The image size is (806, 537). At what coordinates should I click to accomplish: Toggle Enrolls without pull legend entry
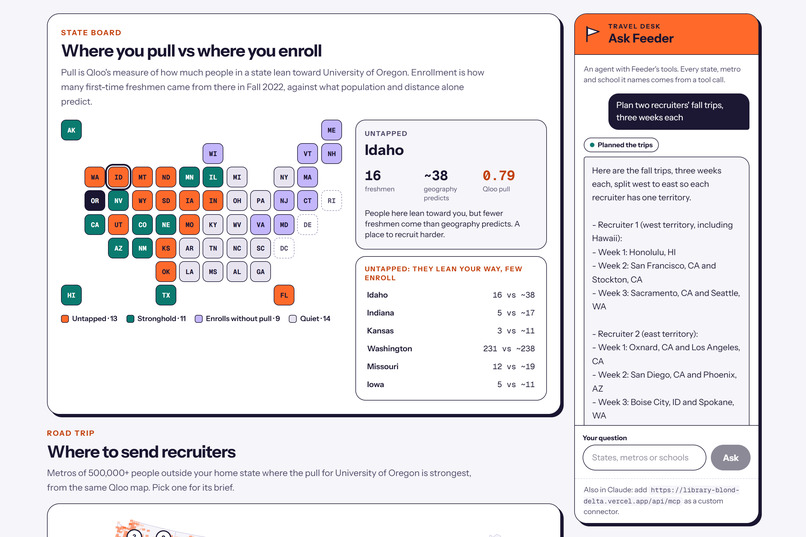[237, 319]
